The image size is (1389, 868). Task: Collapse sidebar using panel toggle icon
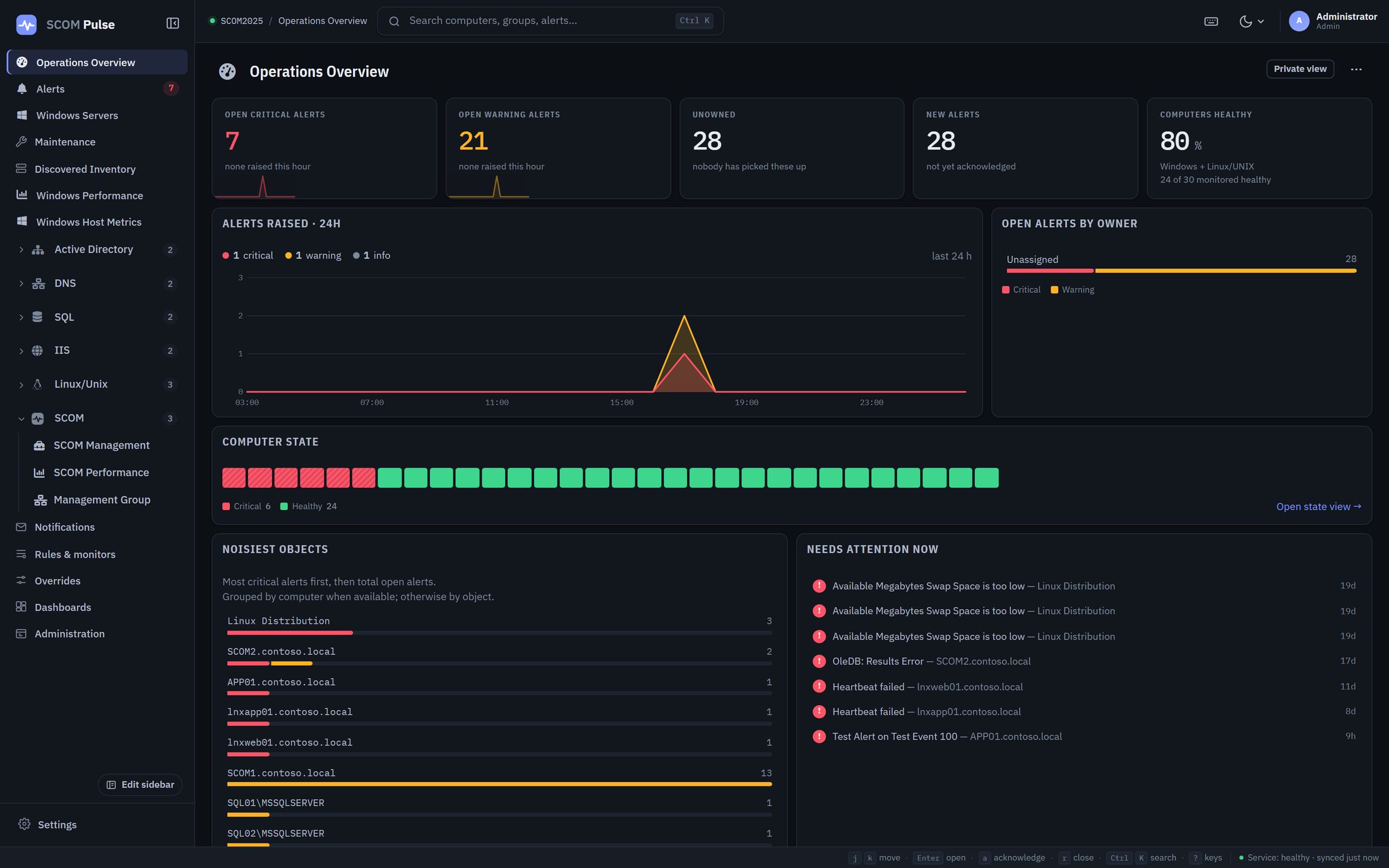pyautogui.click(x=172, y=23)
